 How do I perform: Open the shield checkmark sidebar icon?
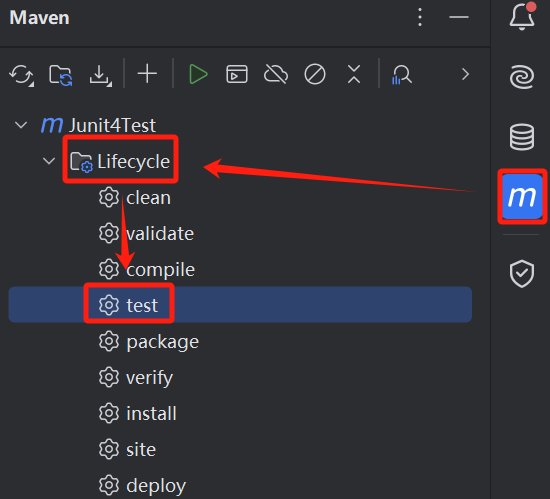(x=522, y=274)
